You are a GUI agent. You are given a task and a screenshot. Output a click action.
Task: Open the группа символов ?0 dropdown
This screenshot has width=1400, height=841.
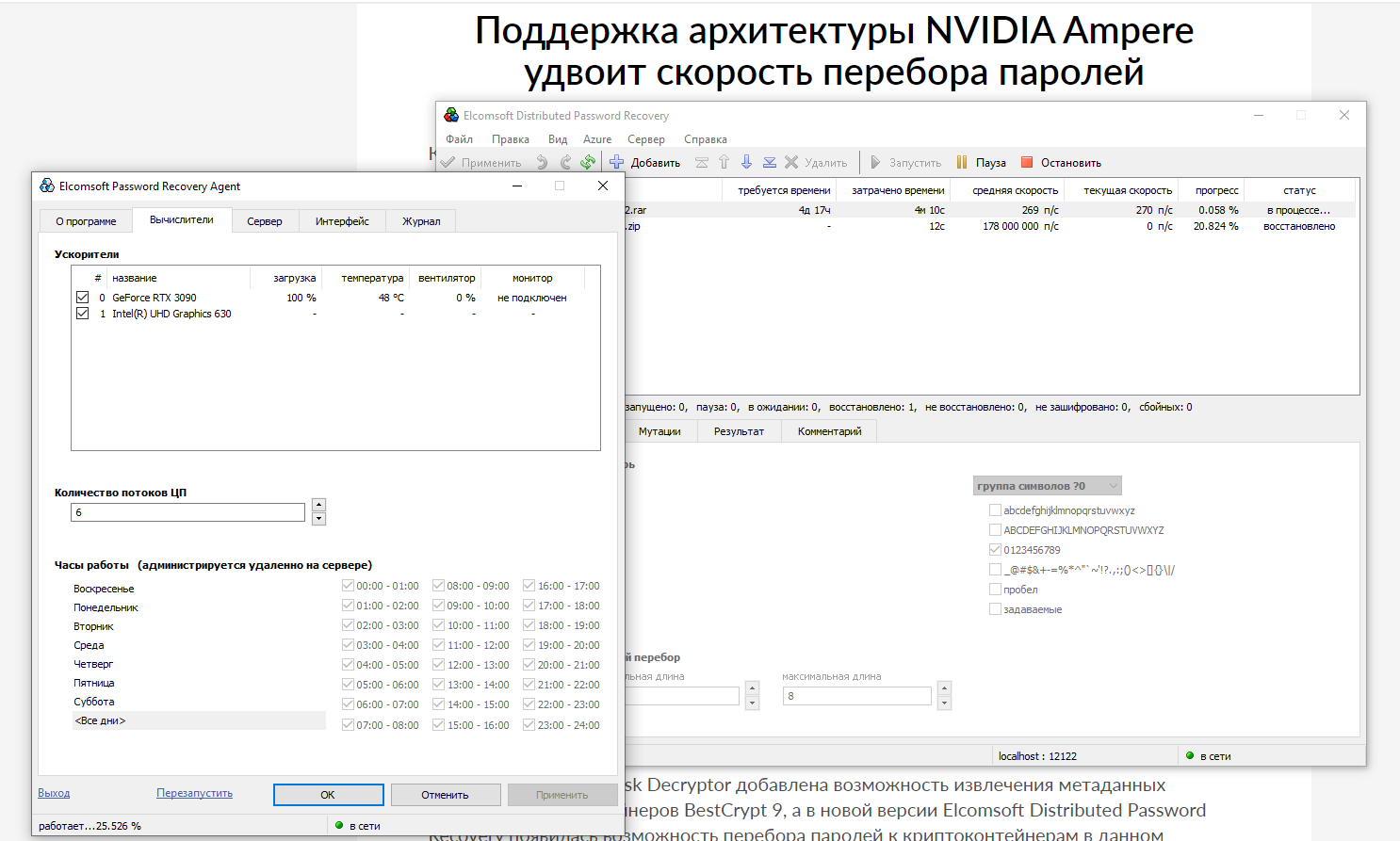click(x=1047, y=486)
